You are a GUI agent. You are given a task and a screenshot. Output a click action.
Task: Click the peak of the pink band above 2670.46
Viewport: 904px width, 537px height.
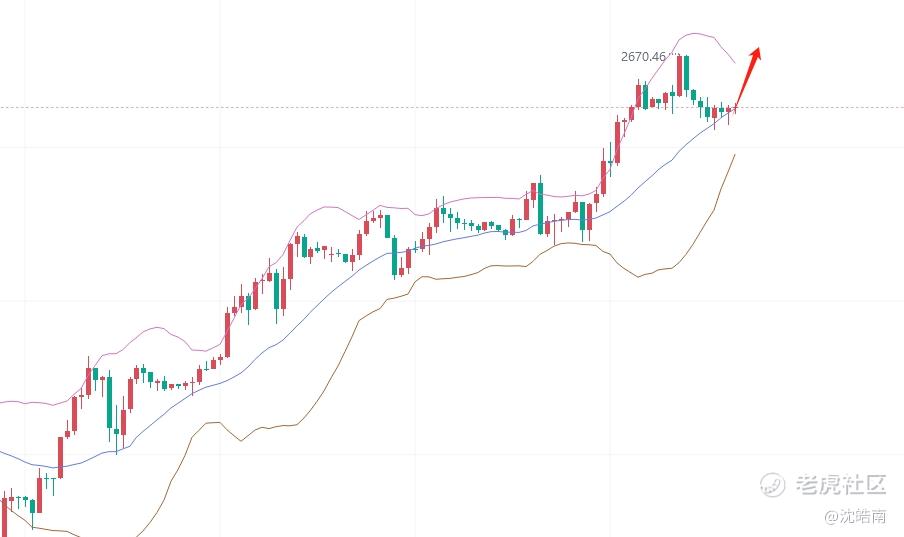(696, 33)
